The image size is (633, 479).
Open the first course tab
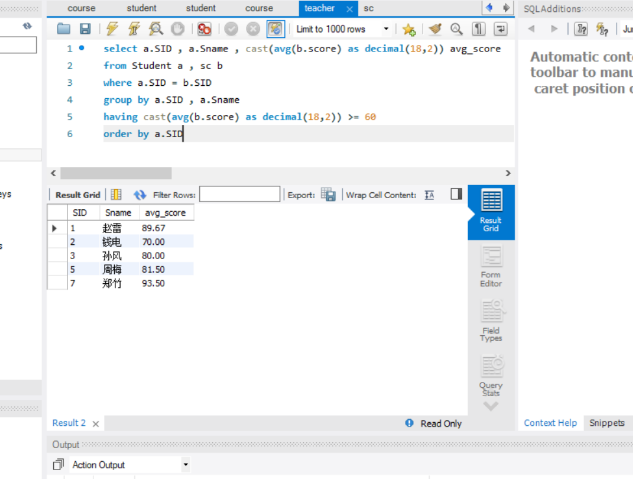click(81, 8)
